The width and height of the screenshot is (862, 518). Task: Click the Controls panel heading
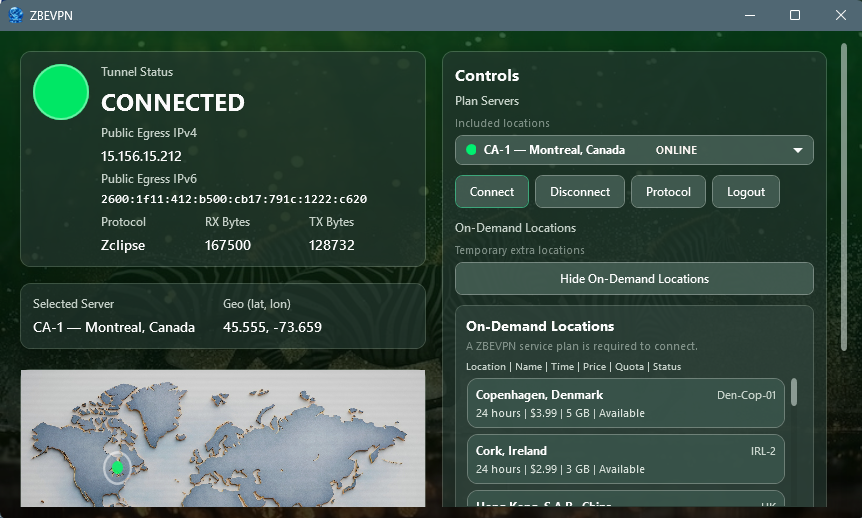coord(487,75)
